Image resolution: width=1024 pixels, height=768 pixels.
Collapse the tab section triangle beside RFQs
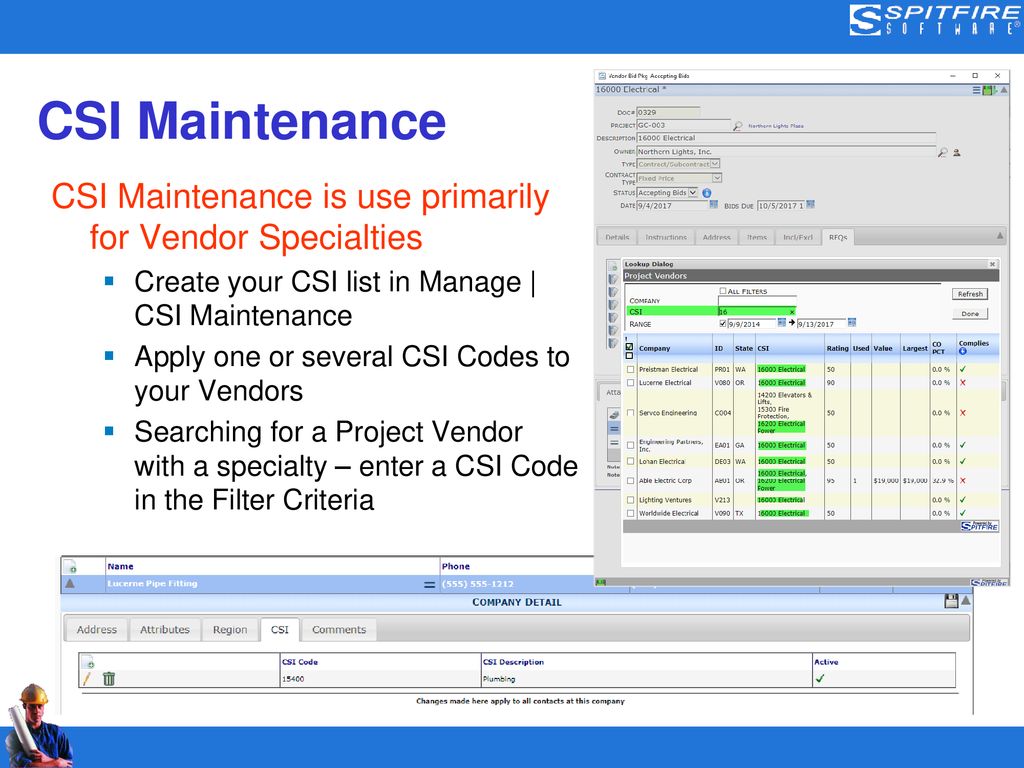point(999,236)
